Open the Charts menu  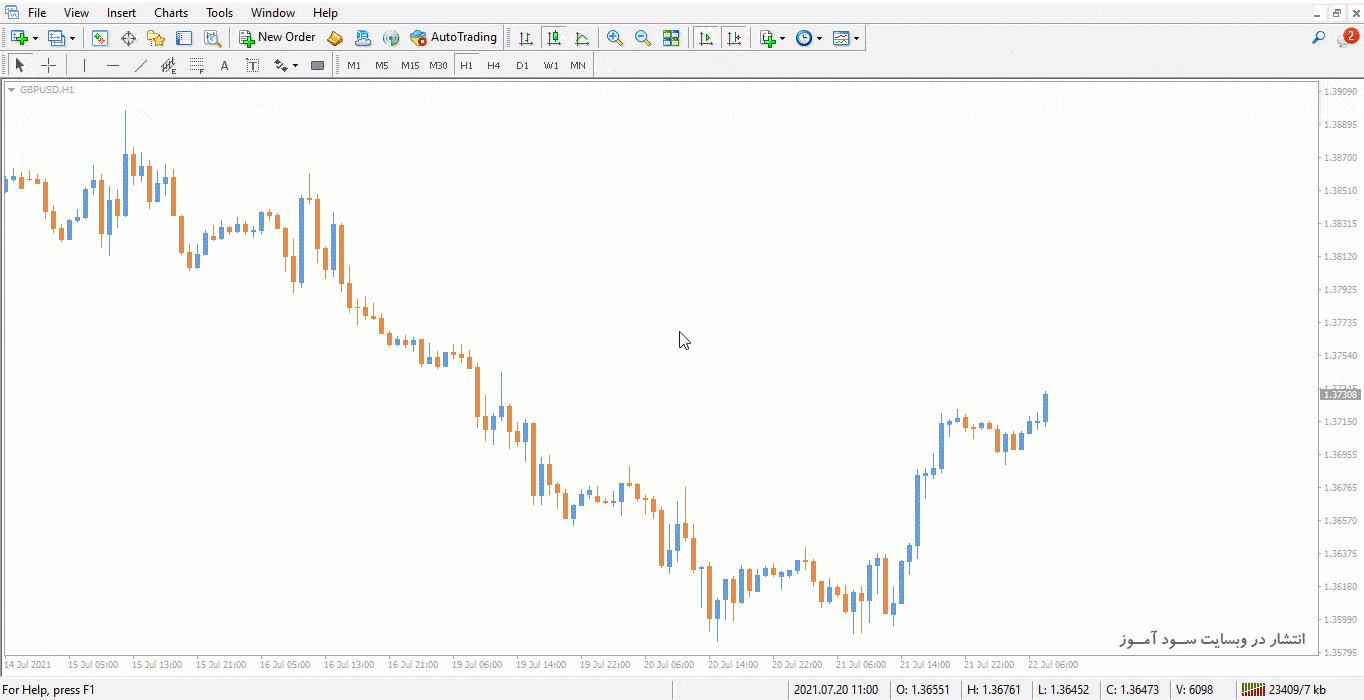pos(171,13)
